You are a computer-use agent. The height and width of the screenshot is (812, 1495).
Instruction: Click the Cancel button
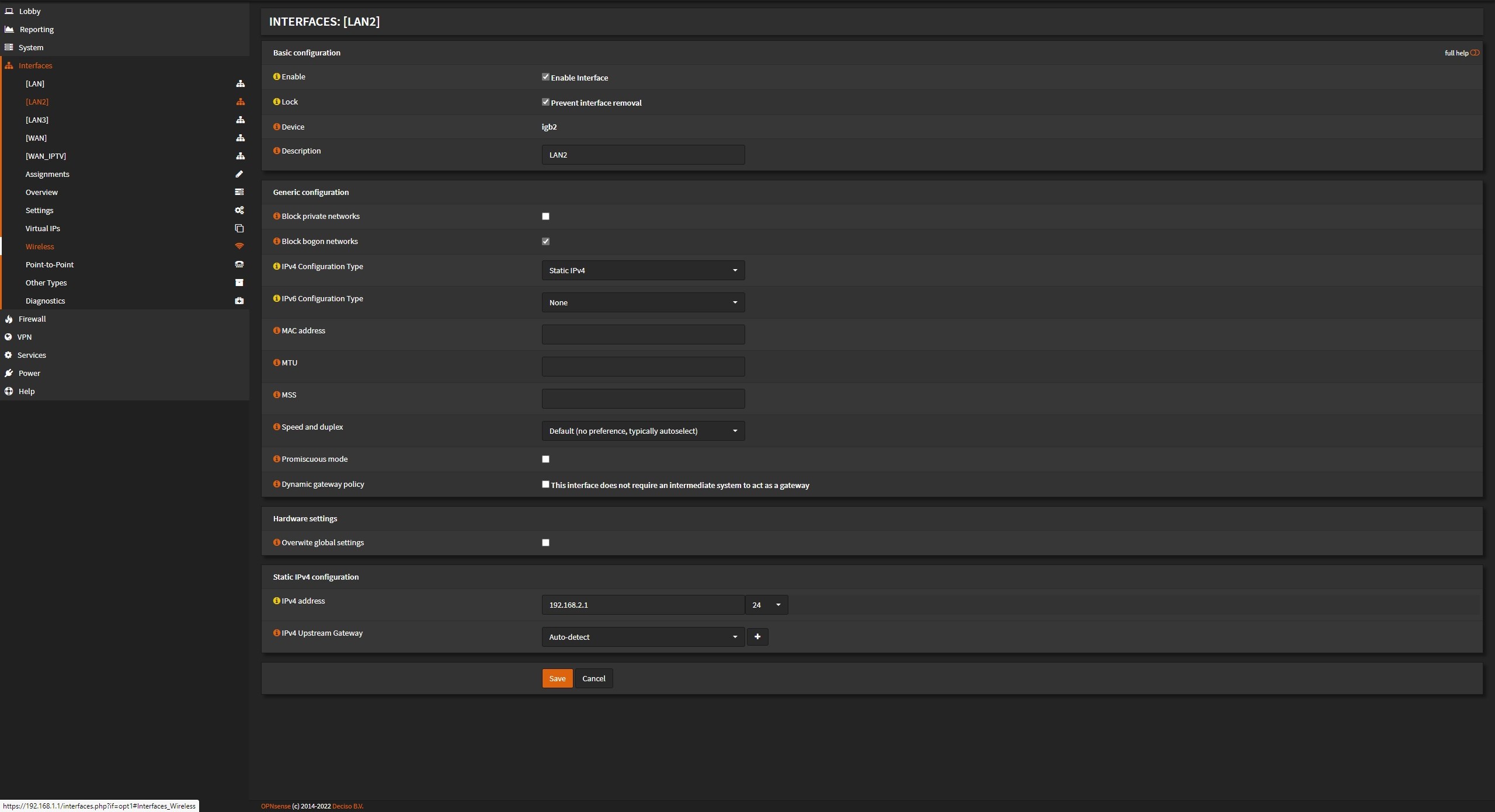point(593,678)
